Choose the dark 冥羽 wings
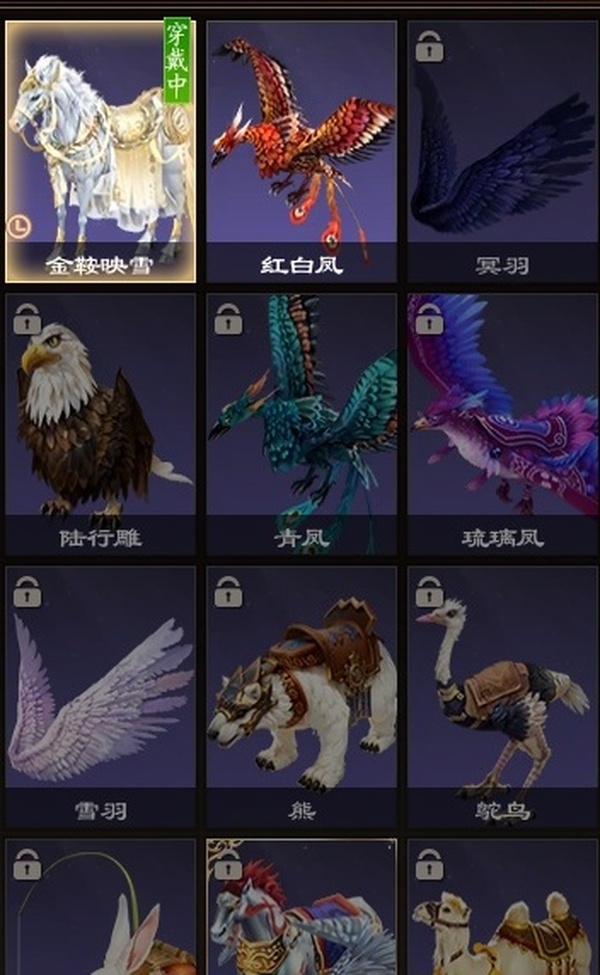Viewport: 600px width, 975px height. [x=502, y=152]
